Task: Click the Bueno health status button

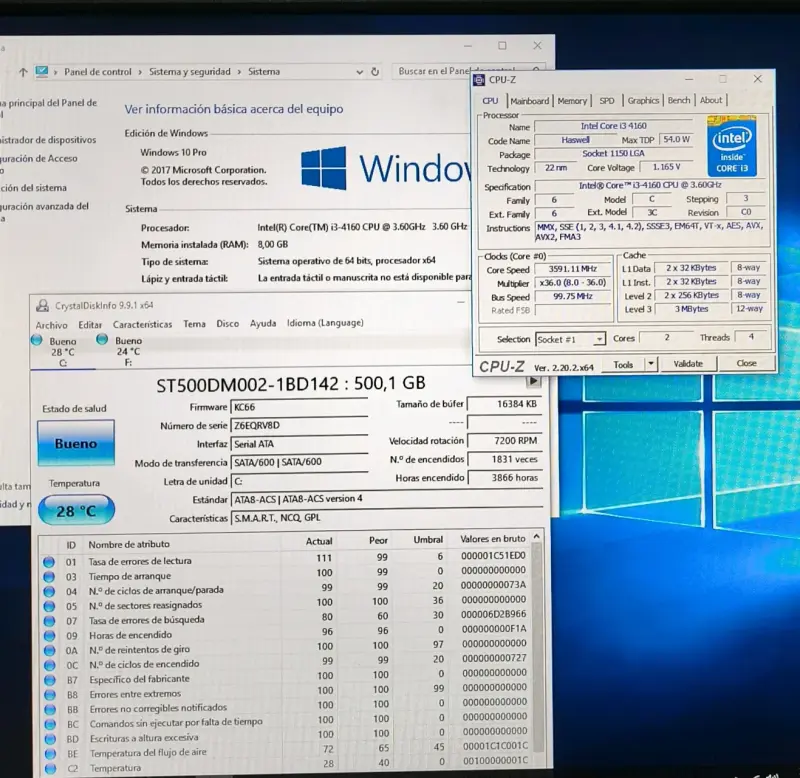Action: [x=76, y=443]
